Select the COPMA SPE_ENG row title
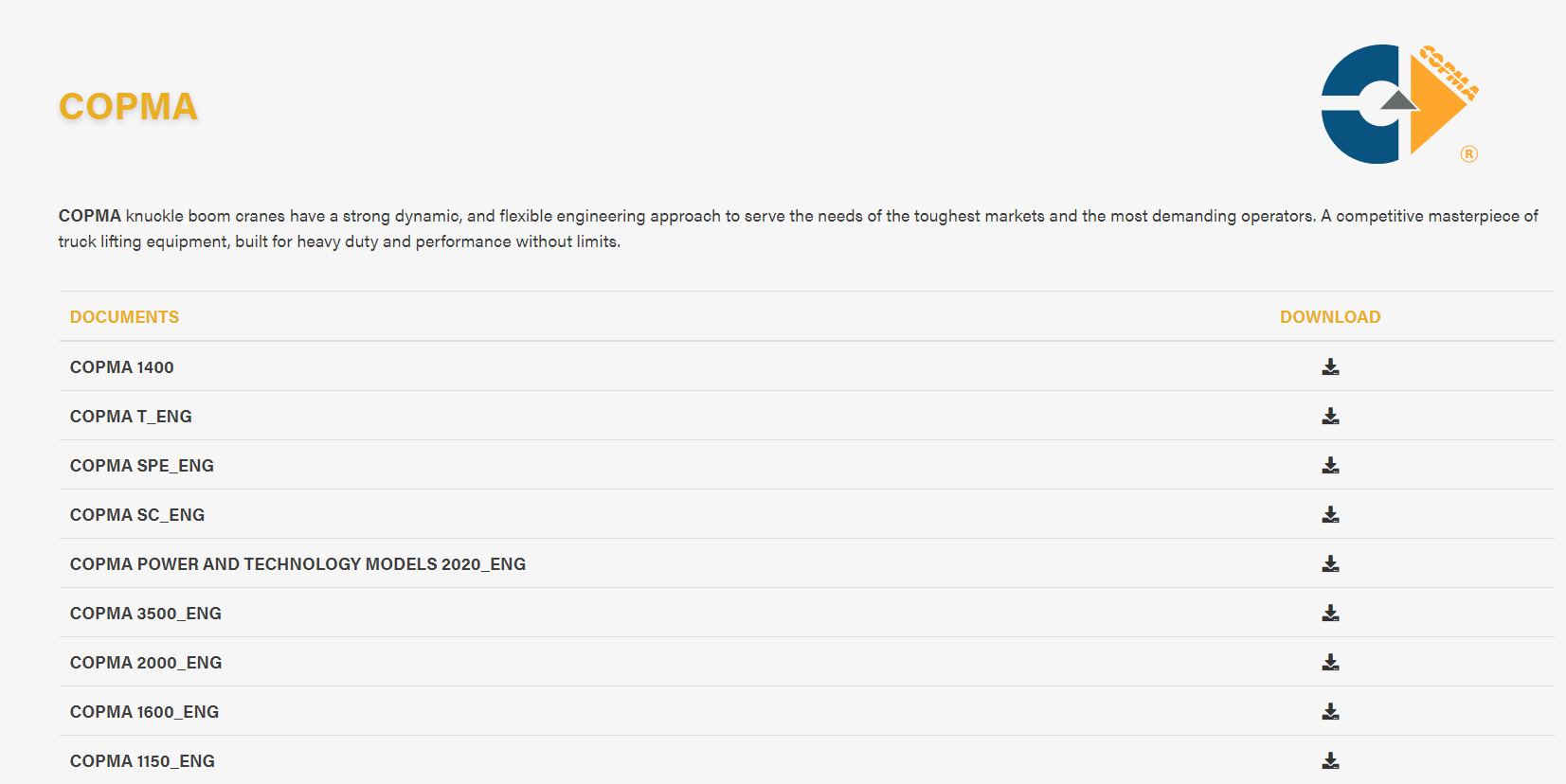 142,466
